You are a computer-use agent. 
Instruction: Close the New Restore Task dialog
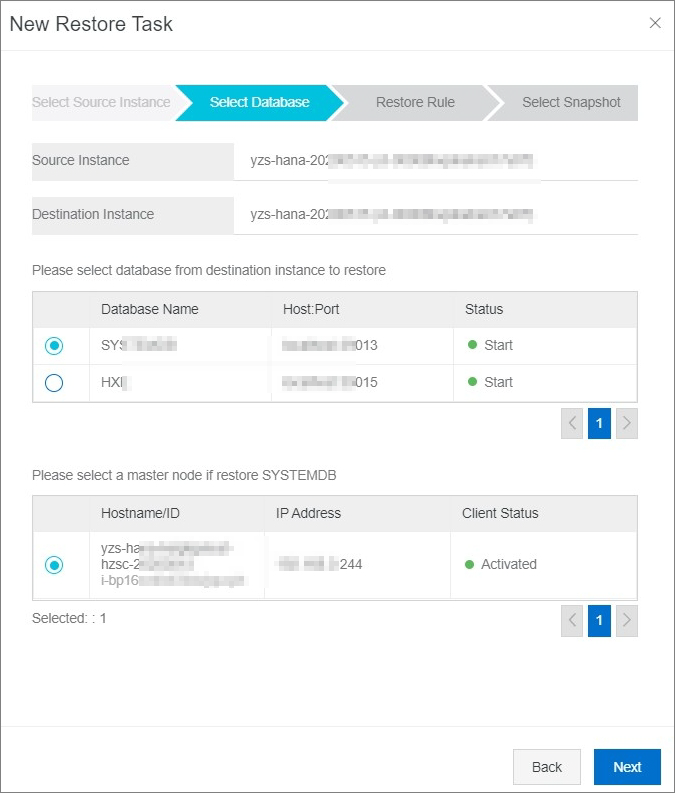click(x=655, y=23)
